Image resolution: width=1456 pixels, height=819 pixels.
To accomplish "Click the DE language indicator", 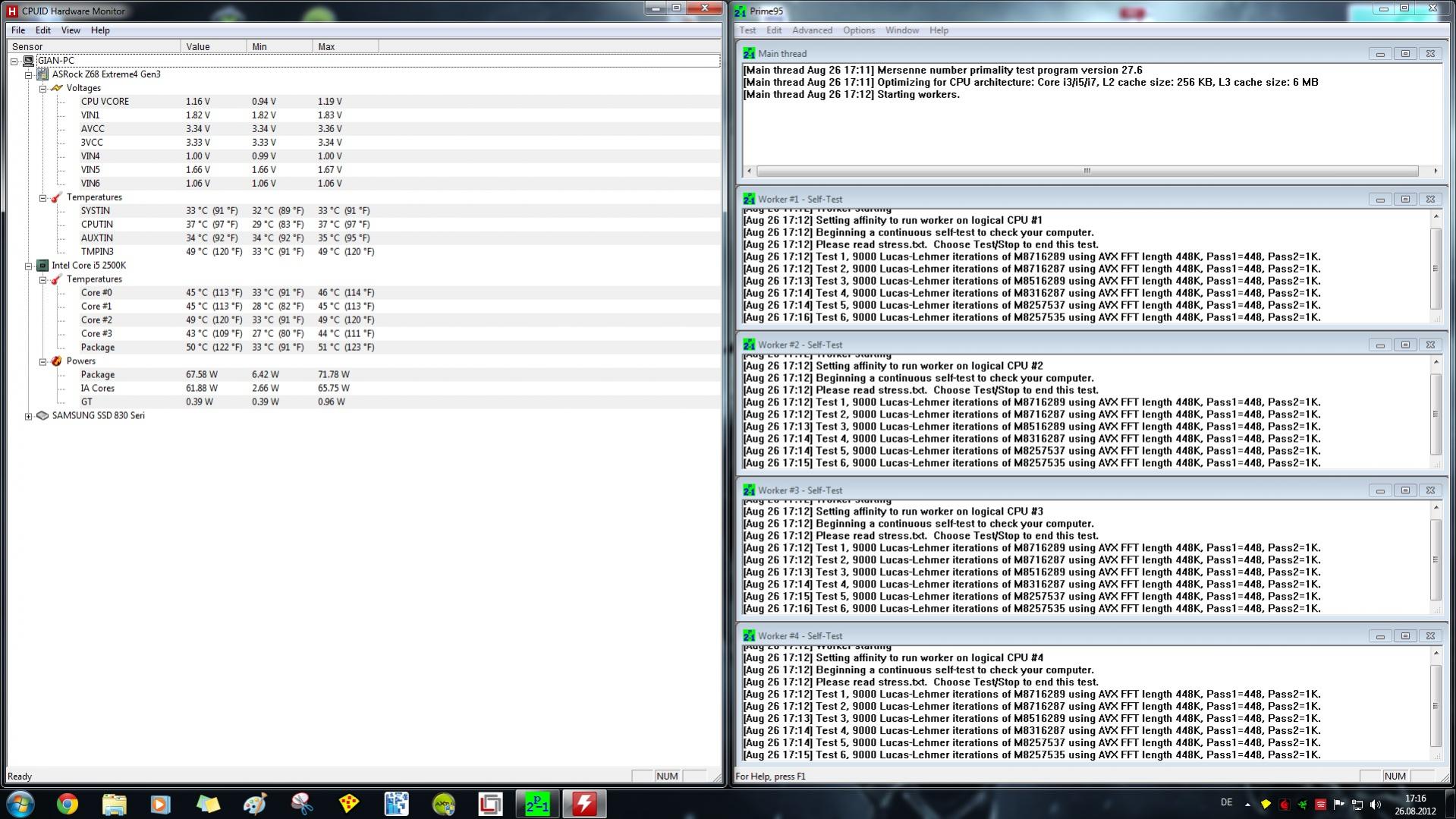I will tap(1226, 802).
